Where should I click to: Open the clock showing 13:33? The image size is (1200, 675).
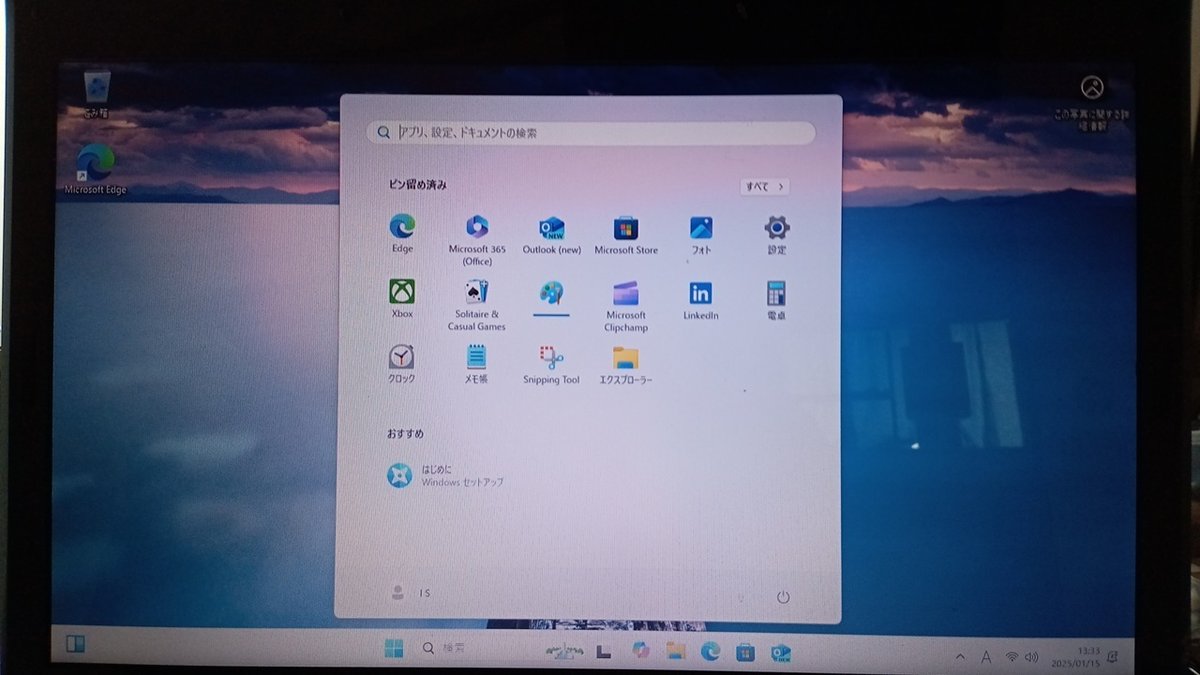1074,656
